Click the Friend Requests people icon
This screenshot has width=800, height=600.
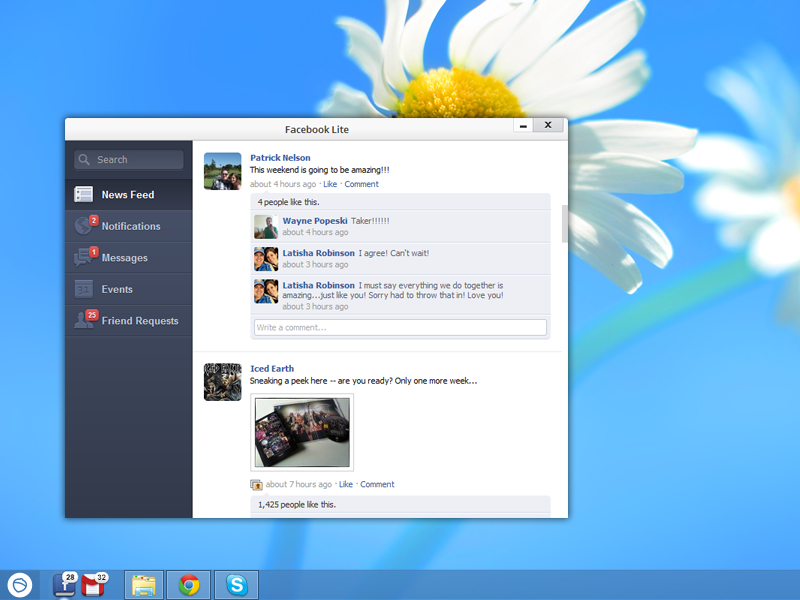pos(84,320)
